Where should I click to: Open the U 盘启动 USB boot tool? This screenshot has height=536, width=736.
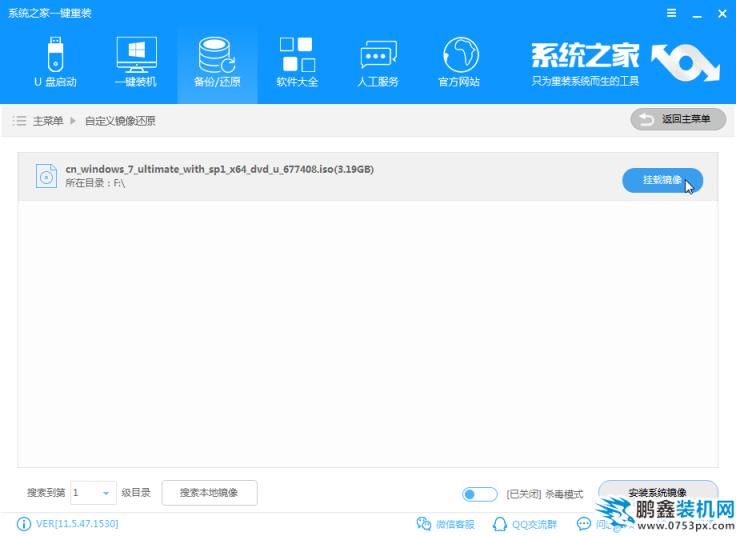pos(55,62)
